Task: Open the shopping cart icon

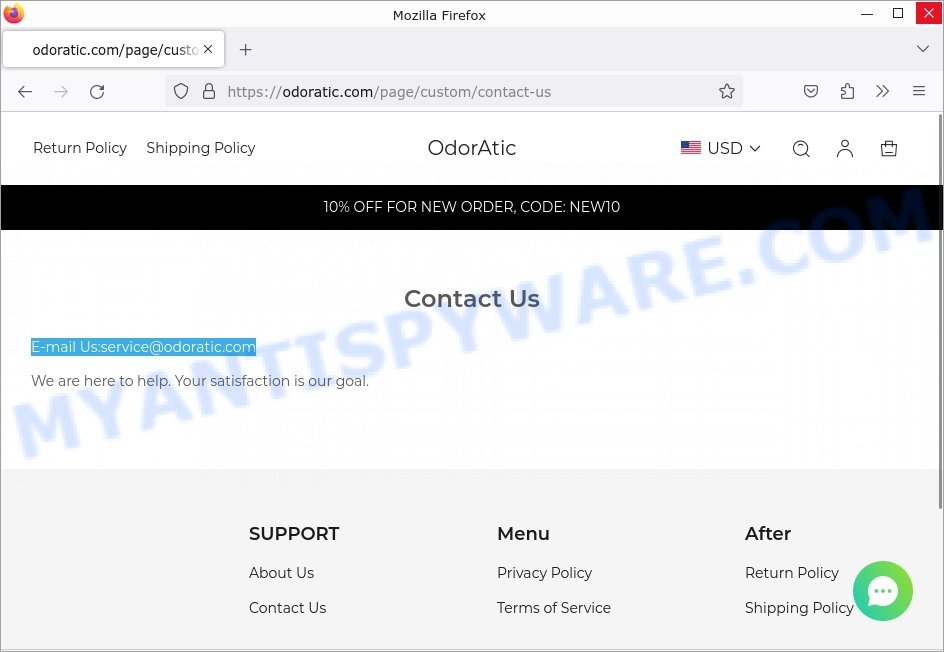Action: click(889, 149)
